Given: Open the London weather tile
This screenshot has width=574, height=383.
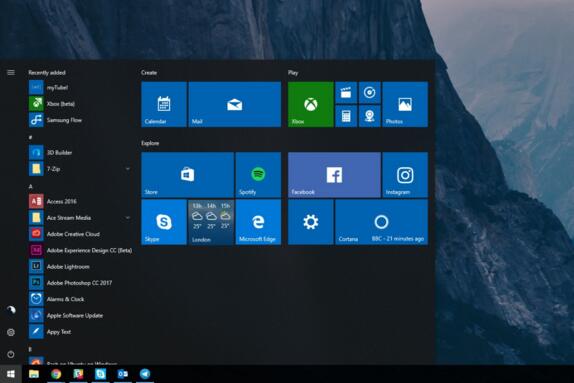Looking at the screenshot, I should pyautogui.click(x=211, y=222).
